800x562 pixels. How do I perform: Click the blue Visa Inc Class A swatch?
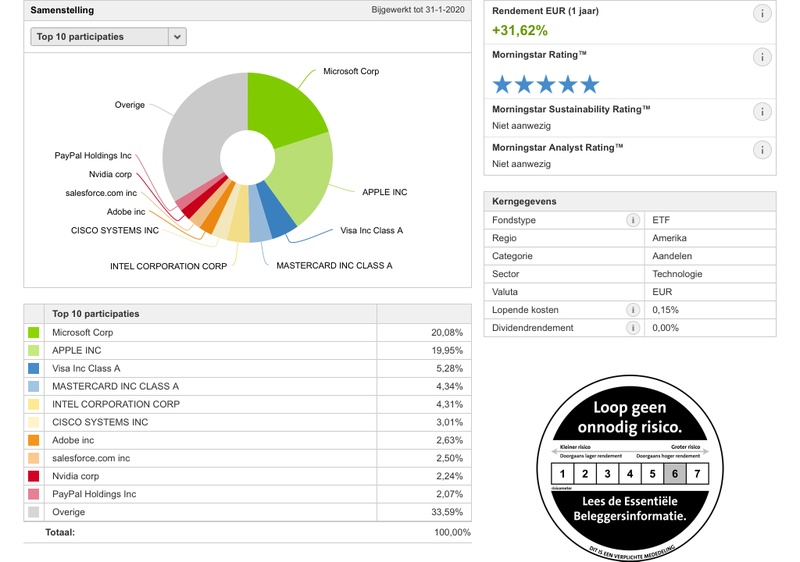point(34,368)
